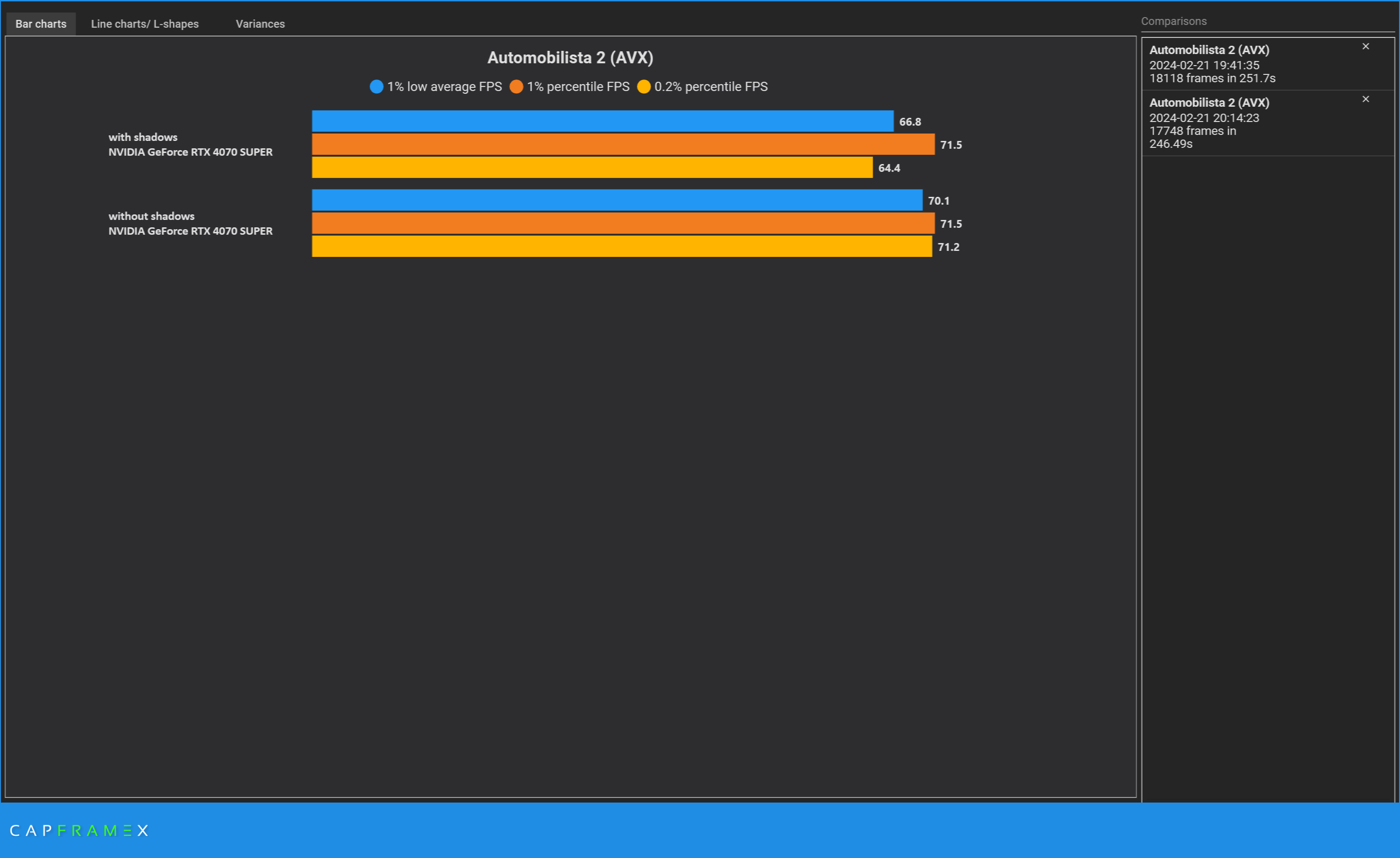
Task: Click the '0.2% percentile FPS' legend label
Action: (711, 86)
